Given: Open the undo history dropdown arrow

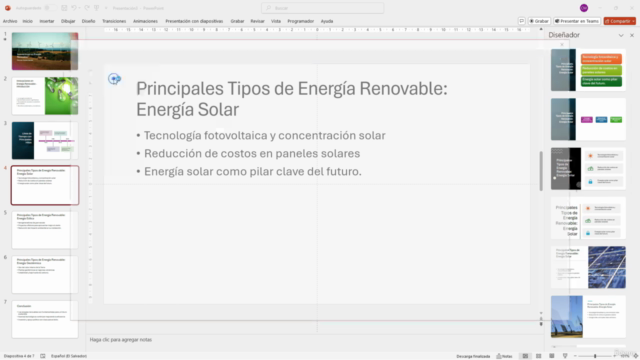Looking at the screenshot, I should point(79,8).
